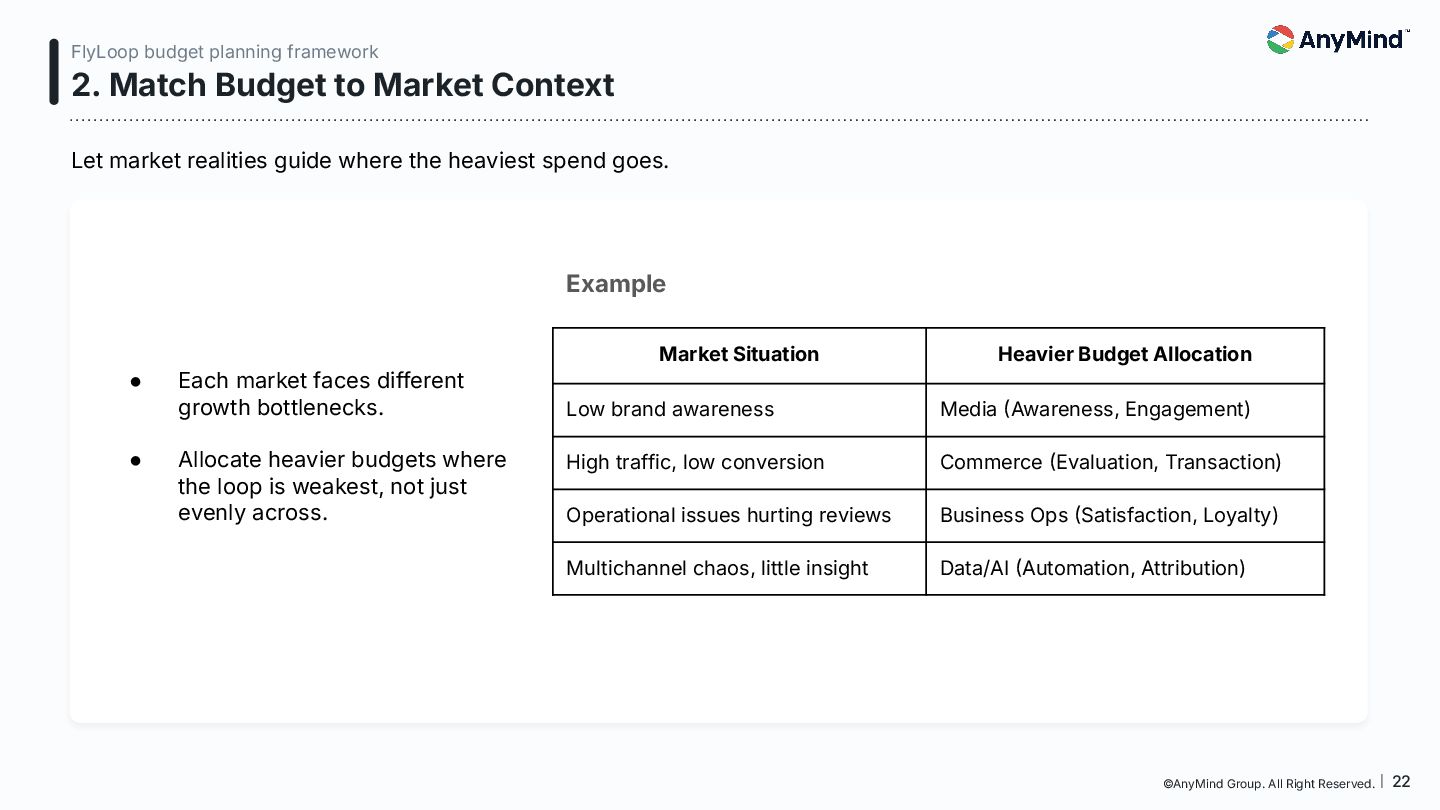Click the "Market Situation" column header
The width and height of the screenshot is (1440, 810).
738,354
